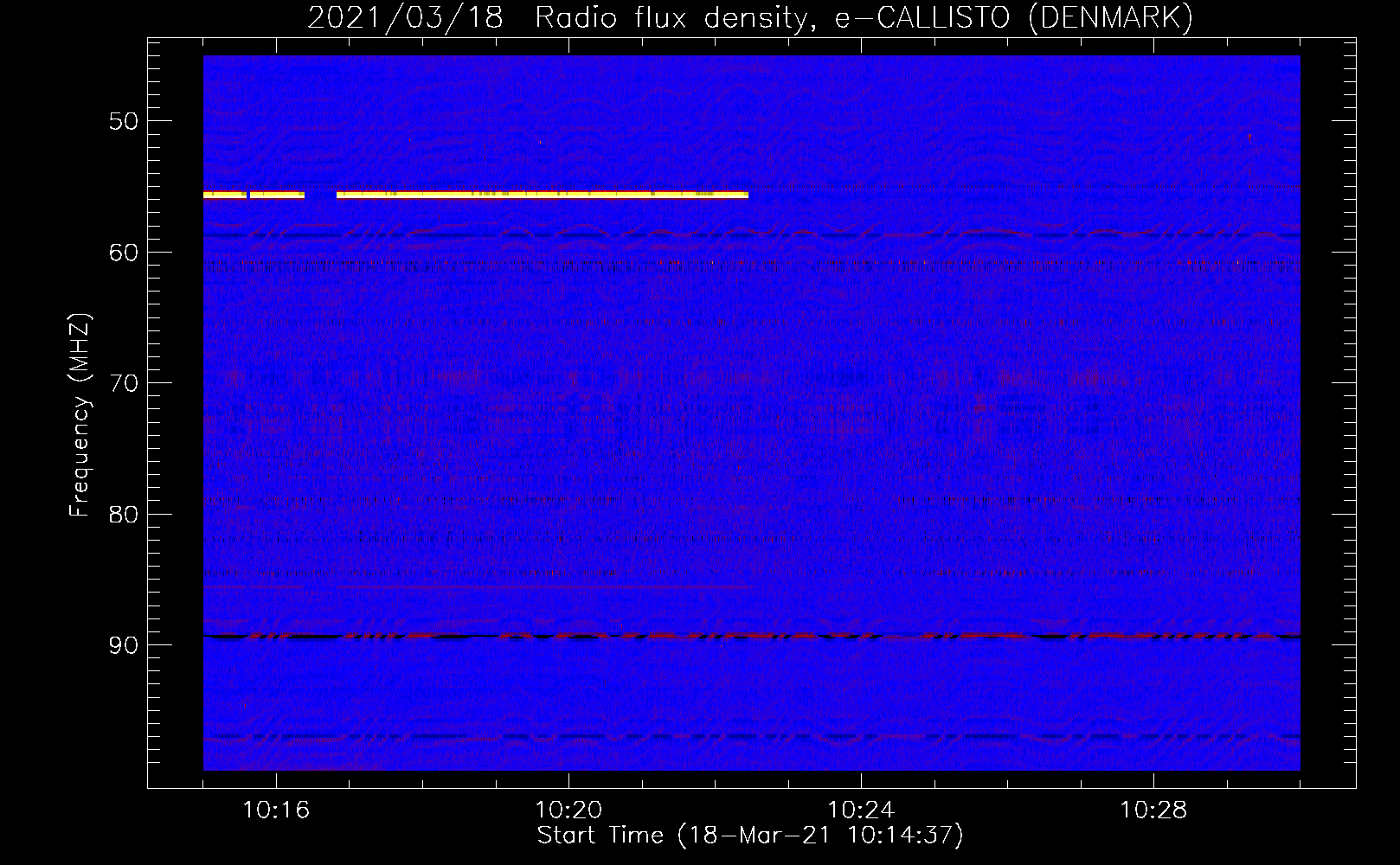1400x865 pixels.
Task: Click the 90 frequency tick label
Action: [x=123, y=646]
